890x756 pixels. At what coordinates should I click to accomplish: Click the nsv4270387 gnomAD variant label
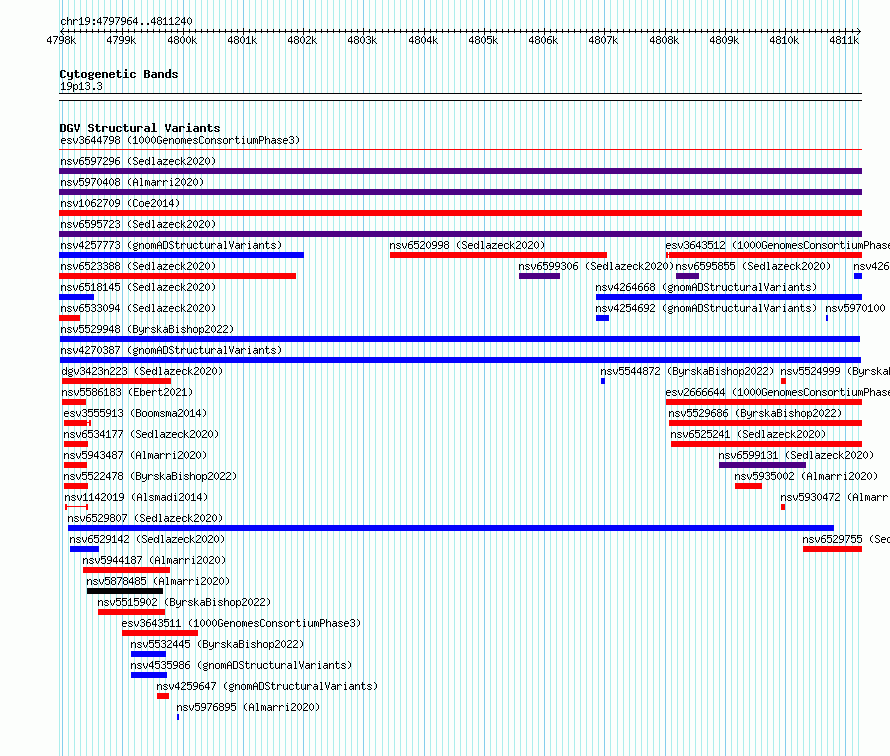[171, 350]
